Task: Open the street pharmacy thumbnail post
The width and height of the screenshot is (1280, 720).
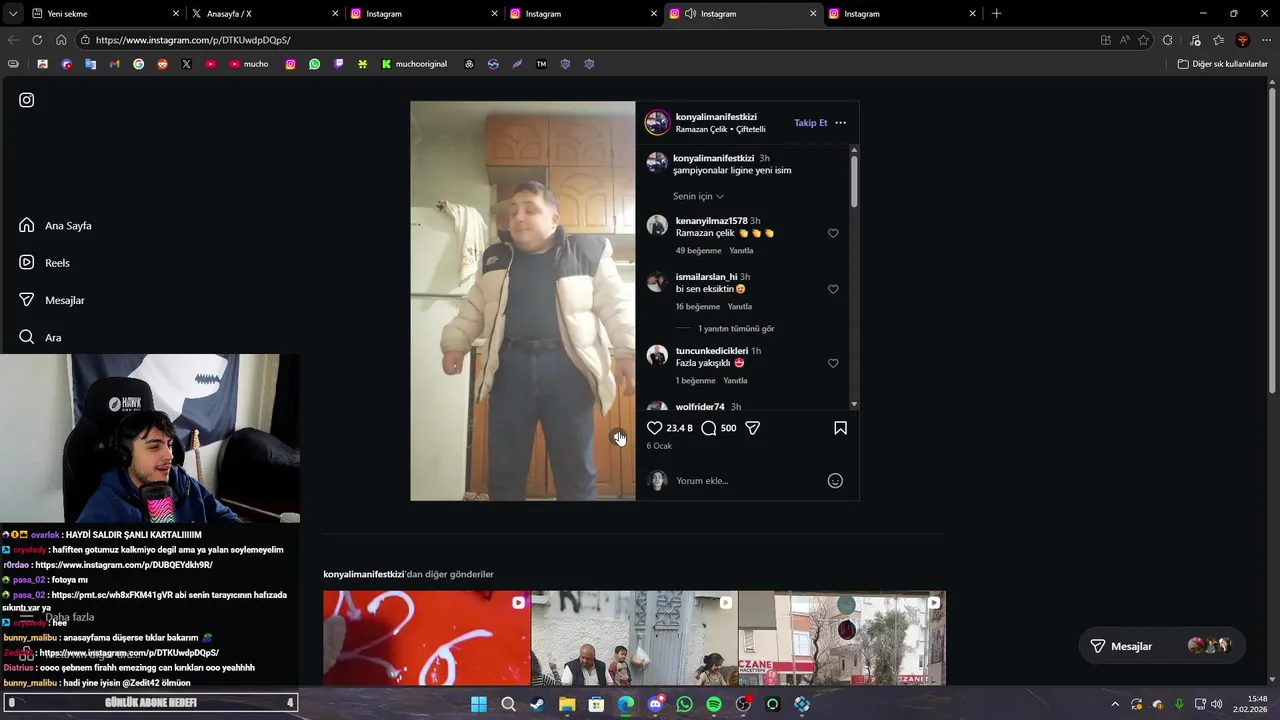Action: coord(842,638)
